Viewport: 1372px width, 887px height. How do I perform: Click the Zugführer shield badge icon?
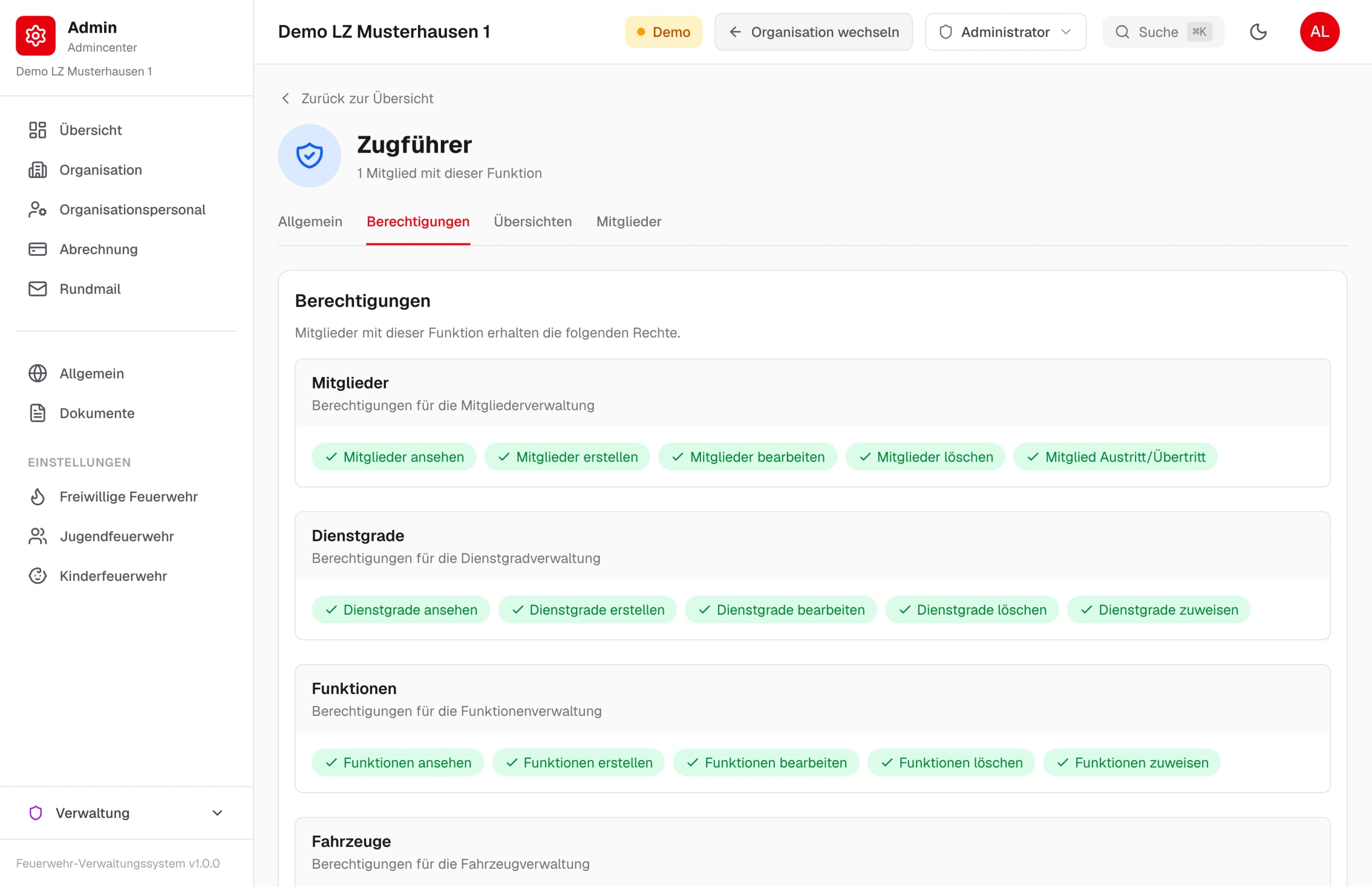pyautogui.click(x=310, y=155)
